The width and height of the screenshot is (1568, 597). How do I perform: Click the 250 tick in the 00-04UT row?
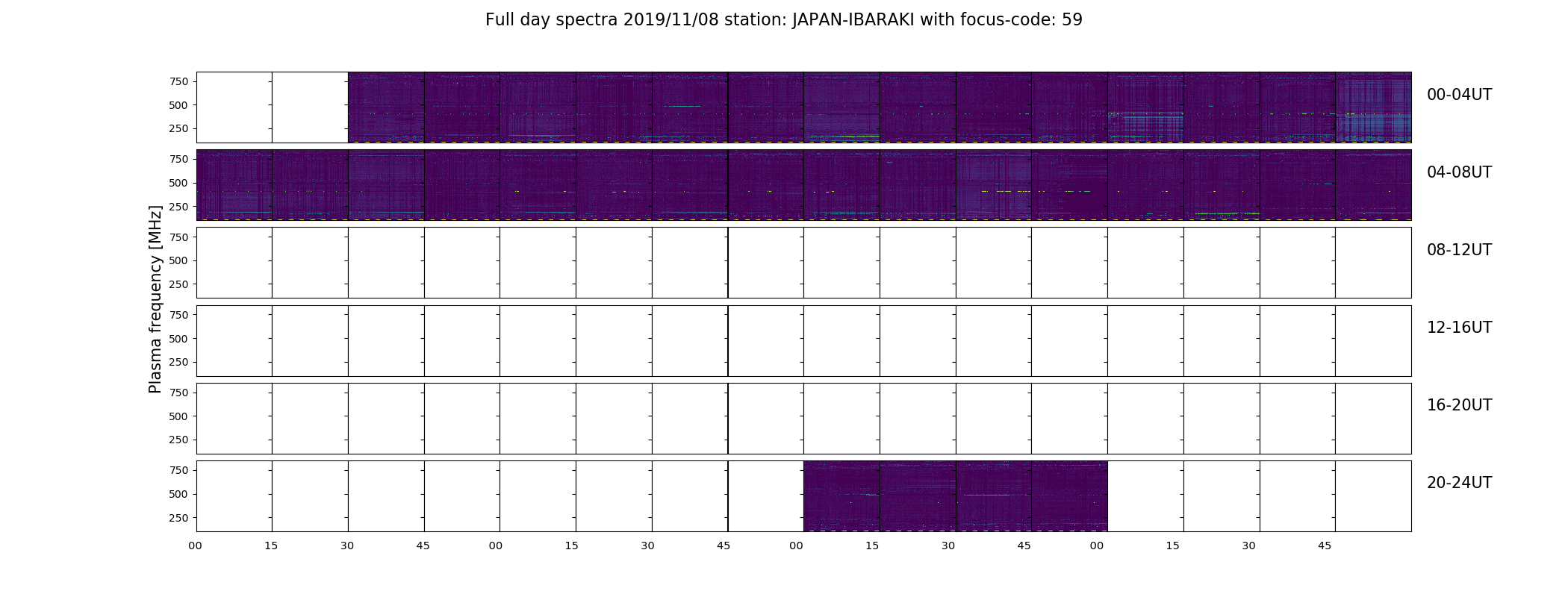(178, 129)
